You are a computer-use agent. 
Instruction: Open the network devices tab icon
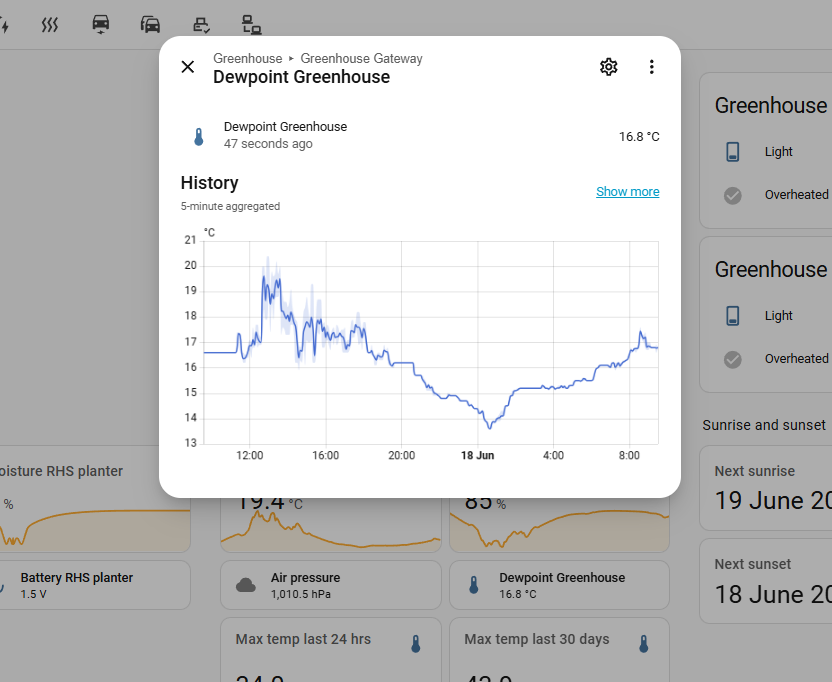pos(251,24)
